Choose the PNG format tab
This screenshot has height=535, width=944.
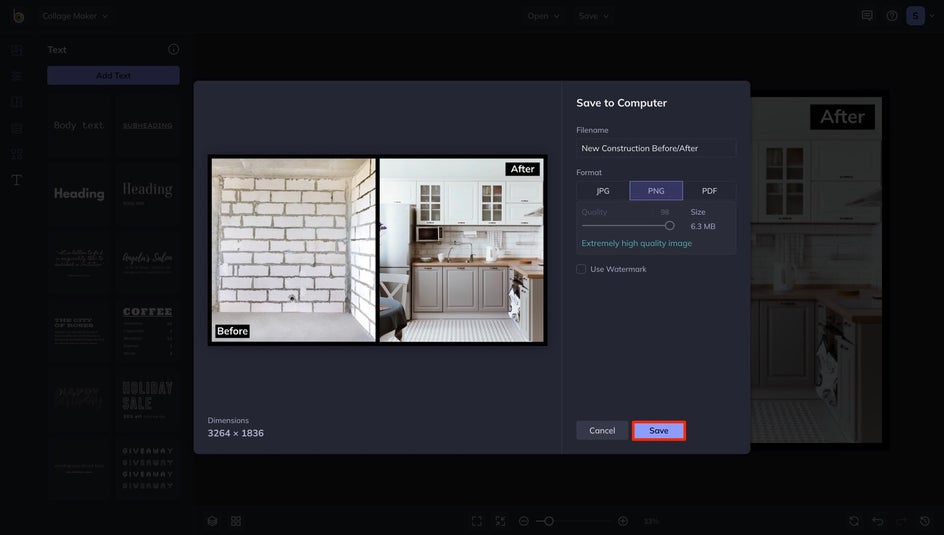coord(656,191)
